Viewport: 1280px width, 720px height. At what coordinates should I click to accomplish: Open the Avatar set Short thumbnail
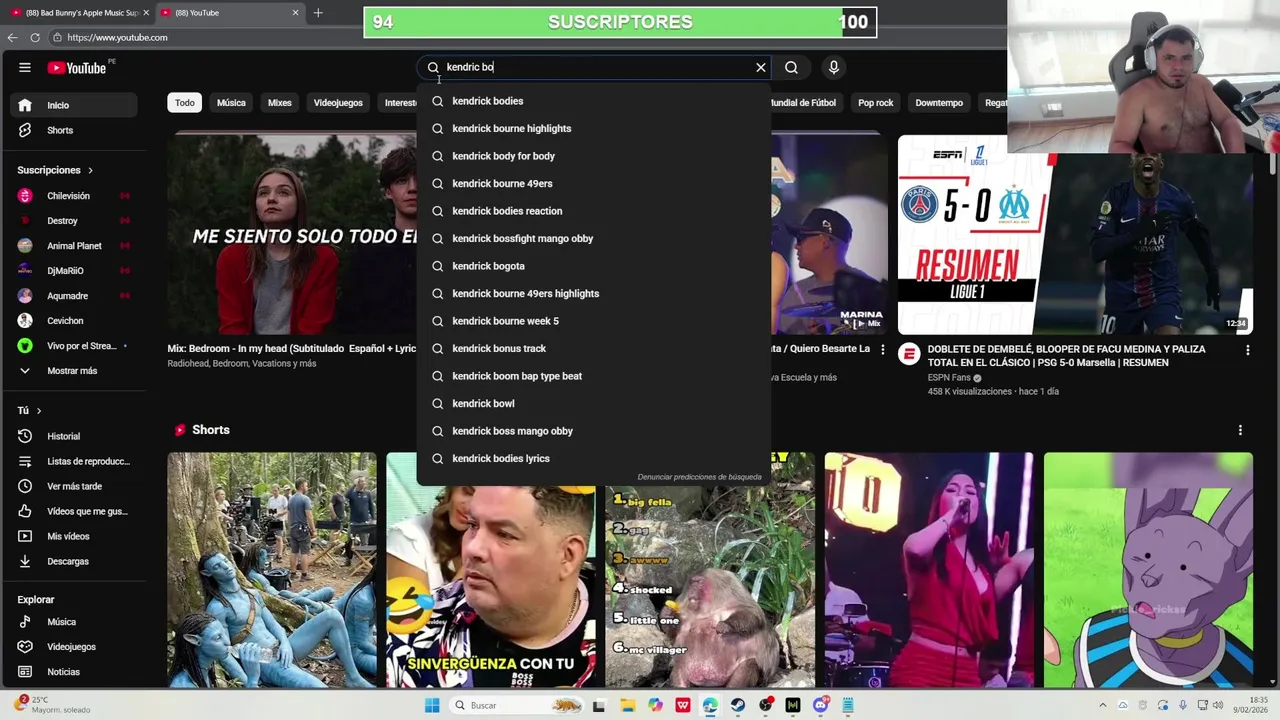pos(272,570)
